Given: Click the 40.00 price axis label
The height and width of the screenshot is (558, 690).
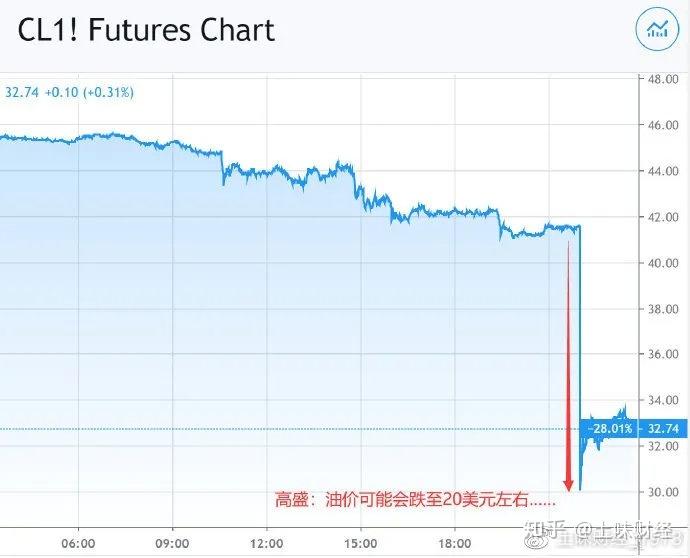Looking at the screenshot, I should click(x=663, y=262).
